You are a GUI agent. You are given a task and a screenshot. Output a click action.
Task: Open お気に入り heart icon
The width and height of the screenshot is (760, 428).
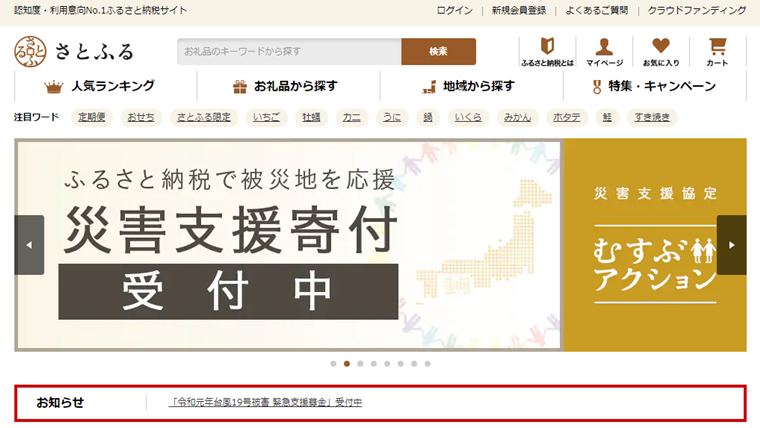pyautogui.click(x=661, y=51)
